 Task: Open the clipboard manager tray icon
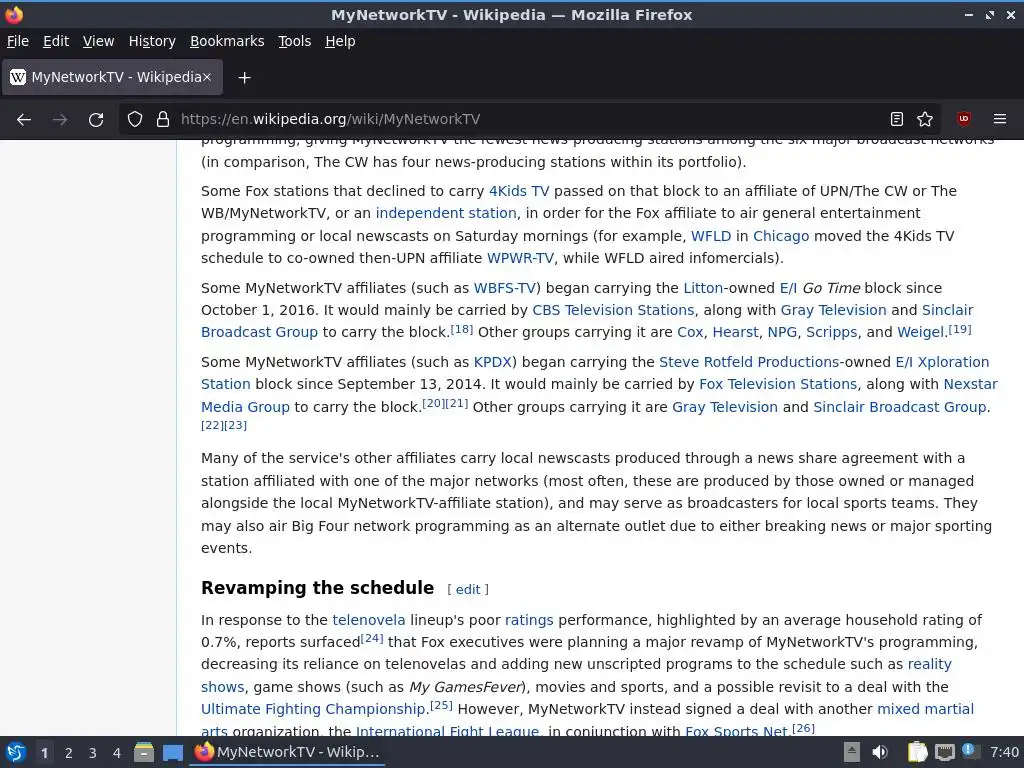tap(917, 752)
